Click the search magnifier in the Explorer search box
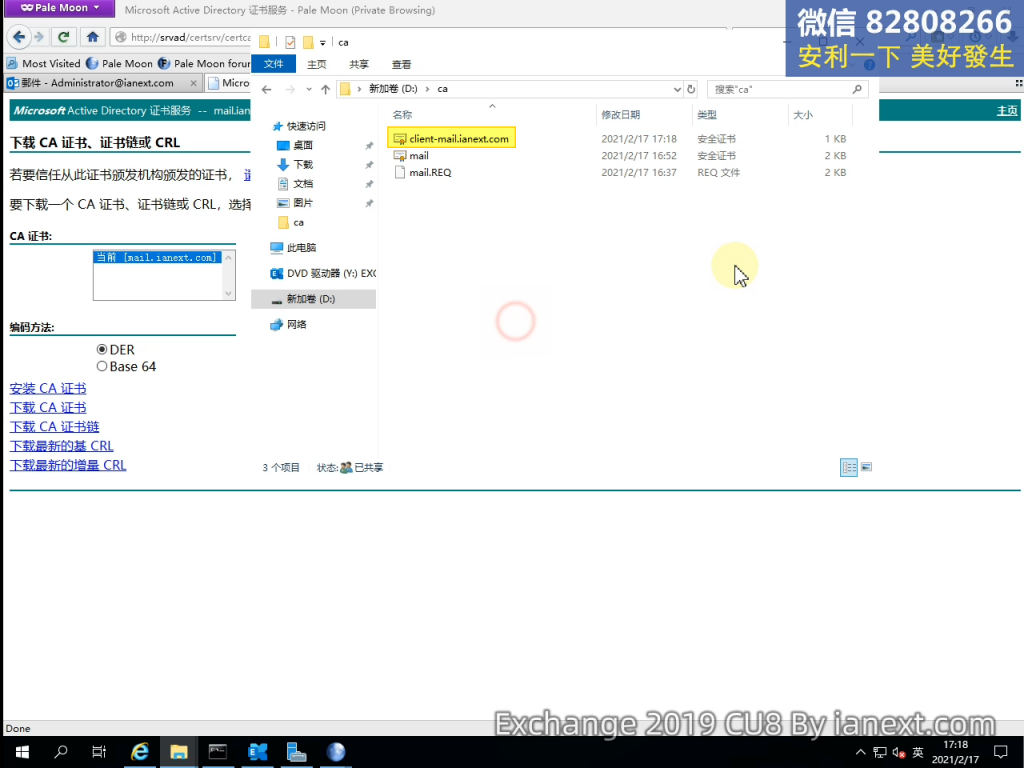 pos(857,89)
